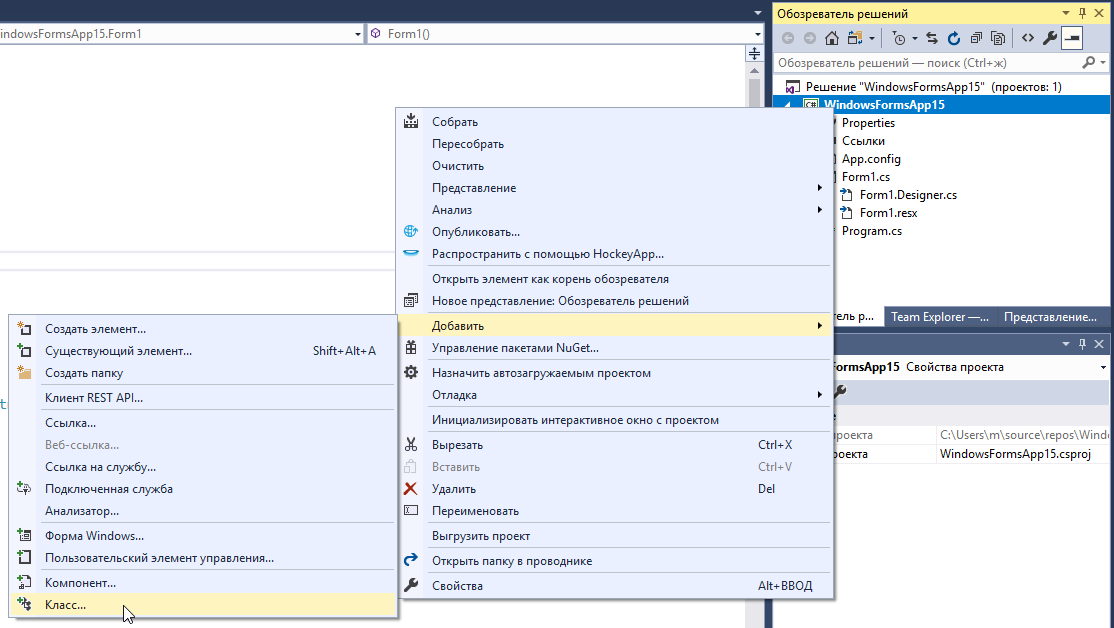The height and width of the screenshot is (628, 1114).
Task: Toggle the Preview Selected Items button
Action: [x=1072, y=39]
